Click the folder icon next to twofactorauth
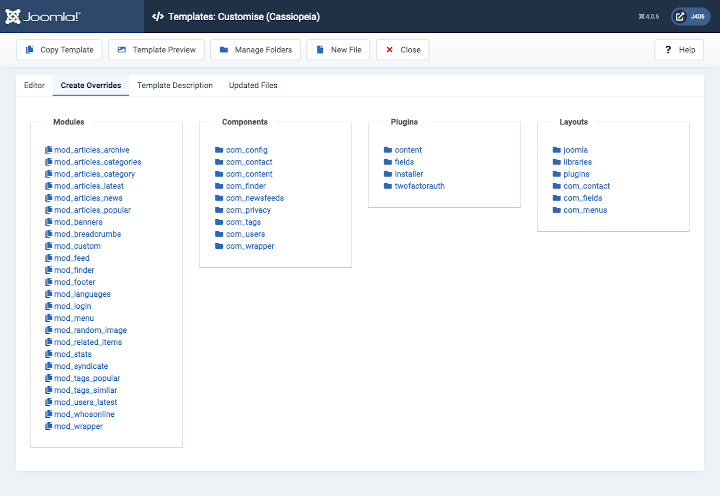720x496 pixels. pos(387,186)
